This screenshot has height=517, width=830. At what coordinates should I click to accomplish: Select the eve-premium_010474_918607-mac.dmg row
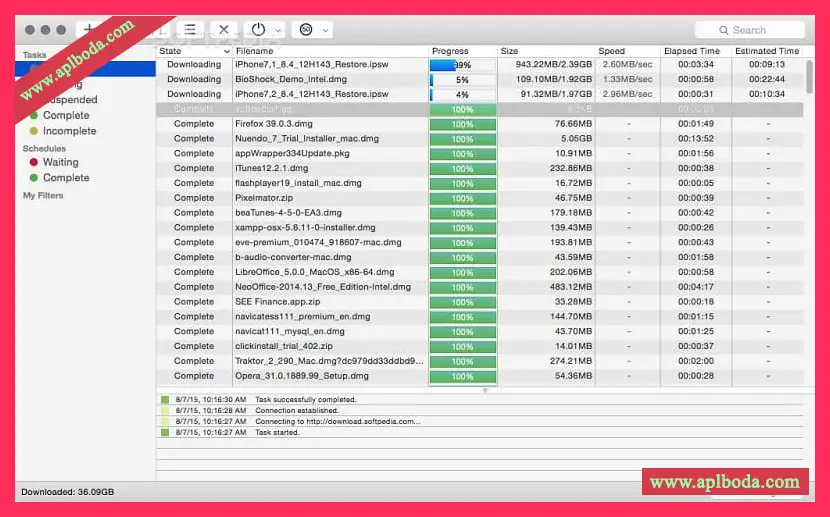(480, 242)
